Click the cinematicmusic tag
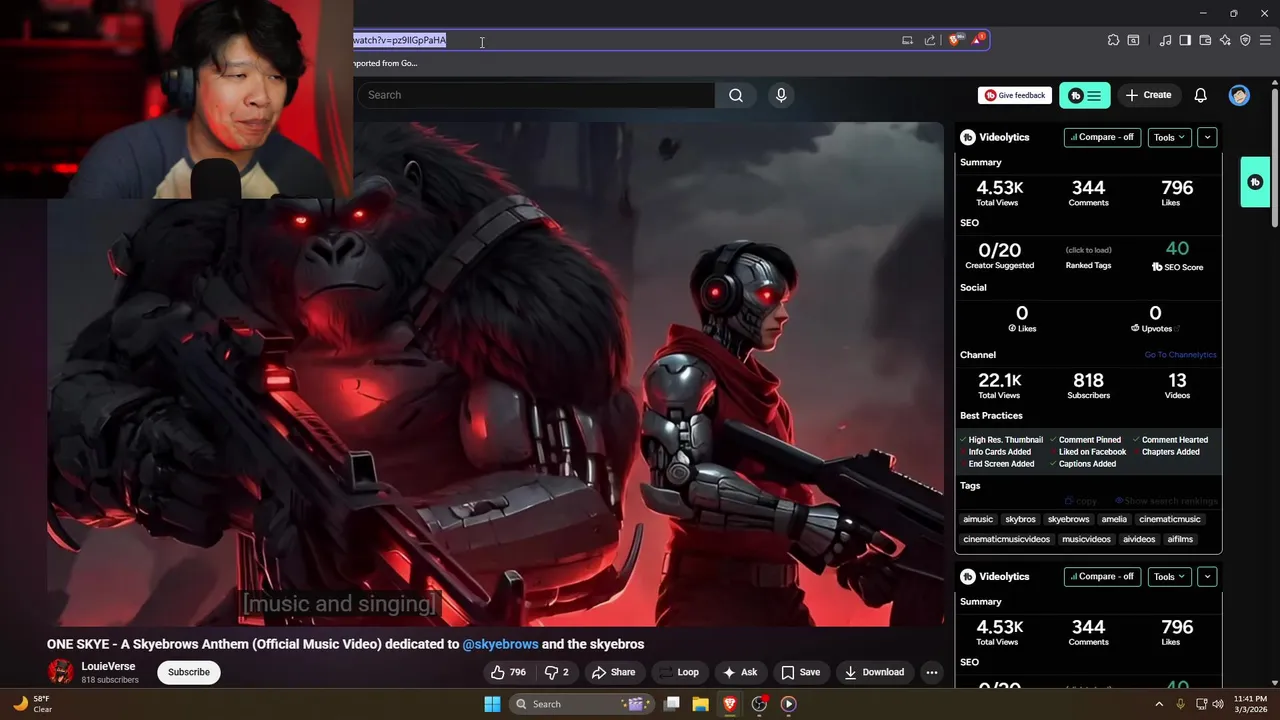 [1170, 519]
